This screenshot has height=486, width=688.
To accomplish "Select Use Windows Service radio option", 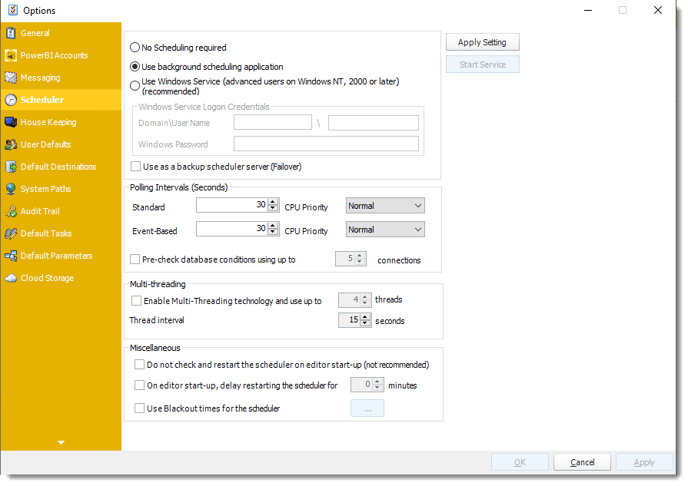I will [135, 86].
